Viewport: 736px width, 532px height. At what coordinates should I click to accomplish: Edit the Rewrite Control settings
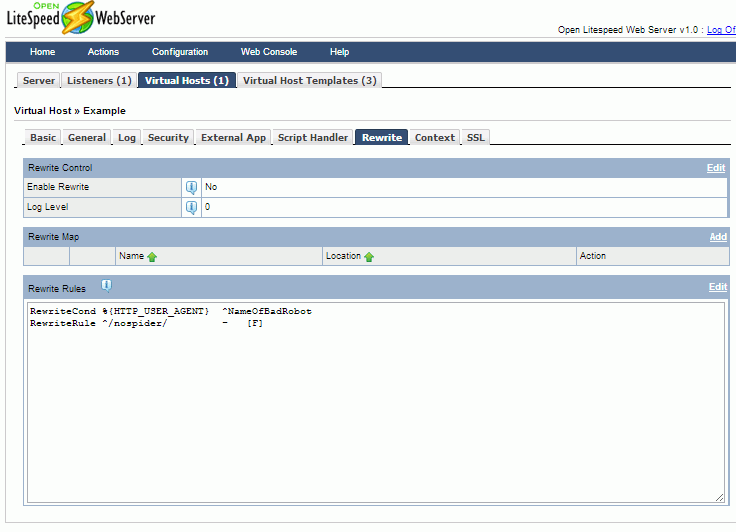[x=716, y=168]
